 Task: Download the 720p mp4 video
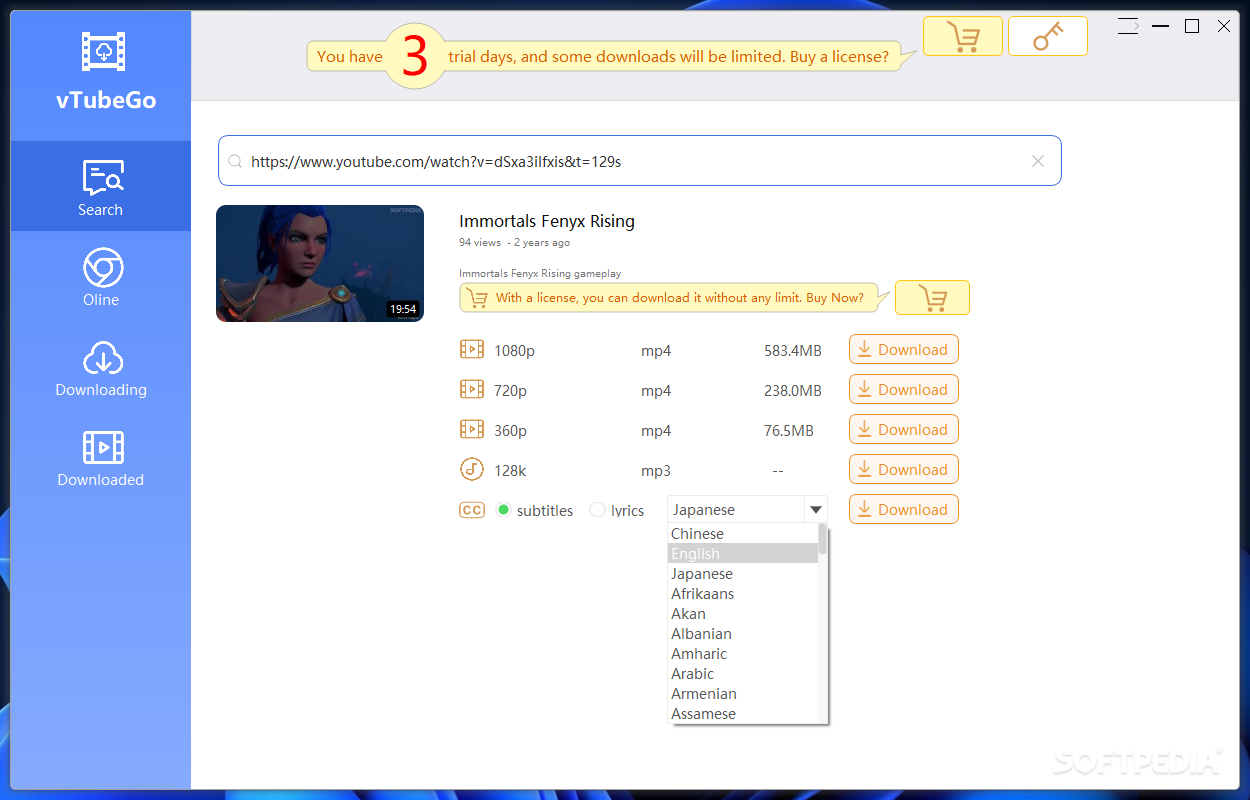904,389
